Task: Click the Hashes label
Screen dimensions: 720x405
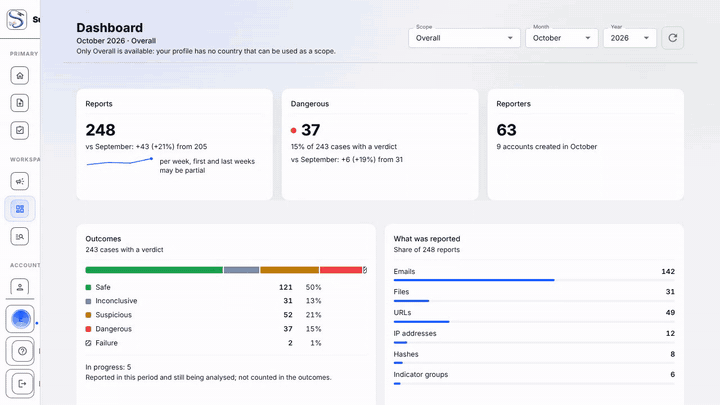Action: pyautogui.click(x=406, y=354)
